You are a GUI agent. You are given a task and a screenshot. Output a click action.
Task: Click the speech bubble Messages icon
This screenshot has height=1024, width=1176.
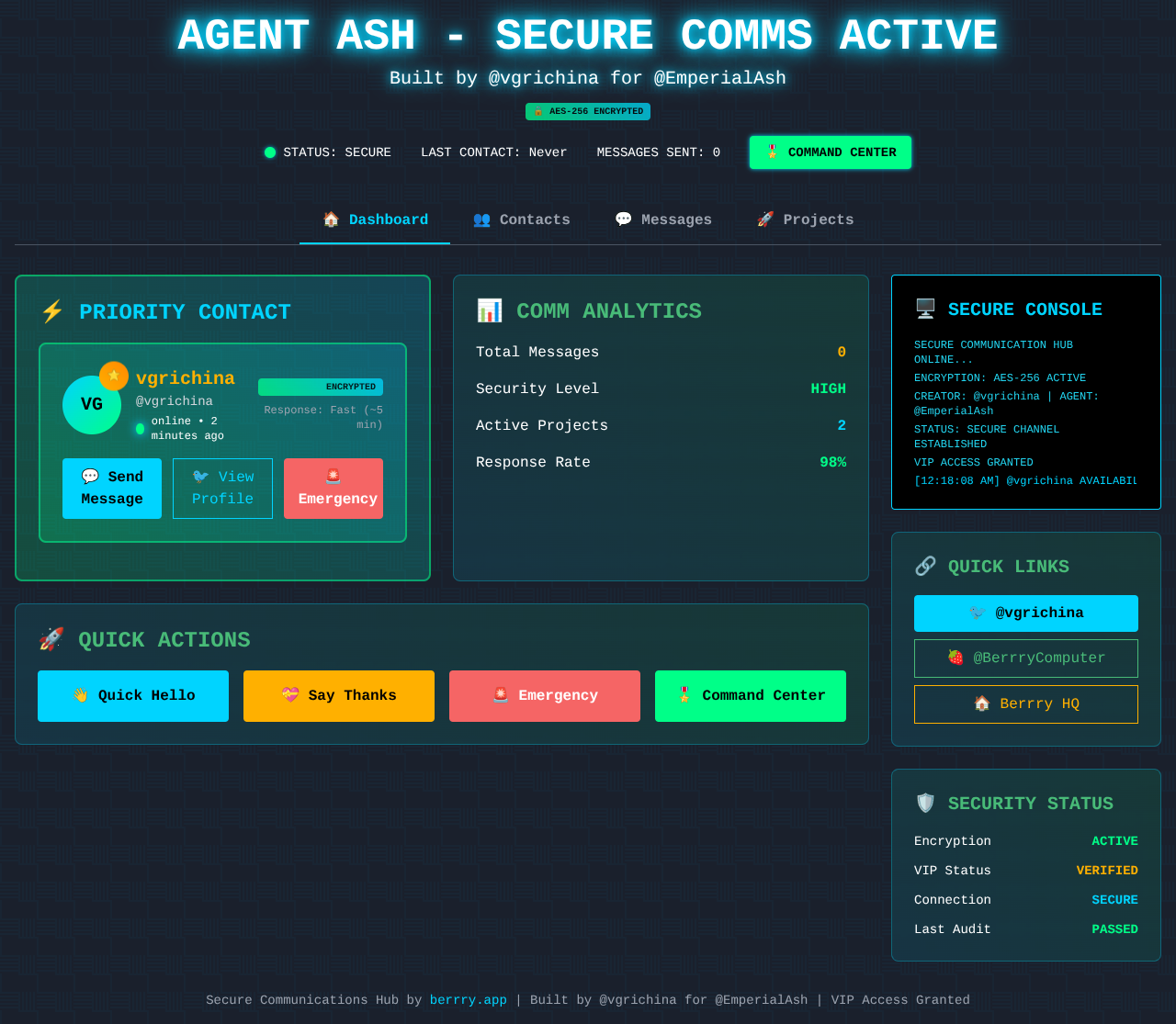[x=626, y=219]
